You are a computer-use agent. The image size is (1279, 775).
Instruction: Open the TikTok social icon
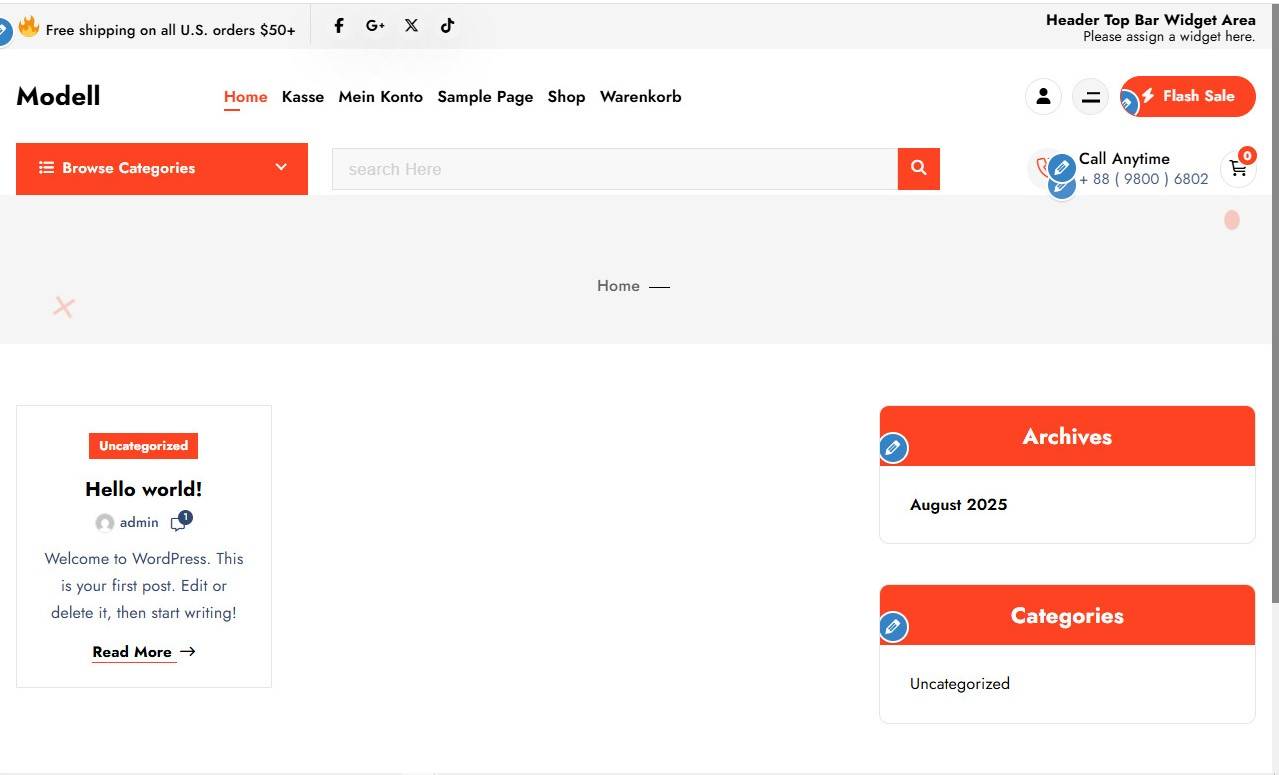click(x=447, y=26)
